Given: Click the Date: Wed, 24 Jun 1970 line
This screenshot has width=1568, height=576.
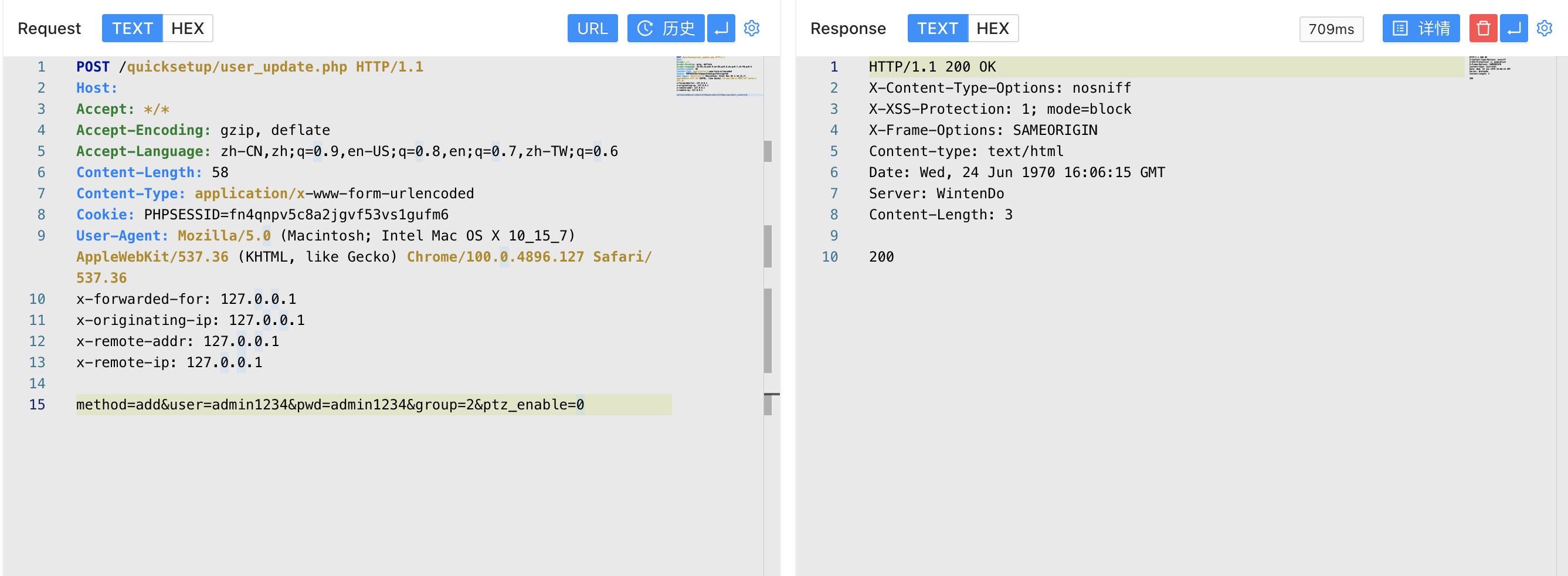Looking at the screenshot, I should point(1017,172).
